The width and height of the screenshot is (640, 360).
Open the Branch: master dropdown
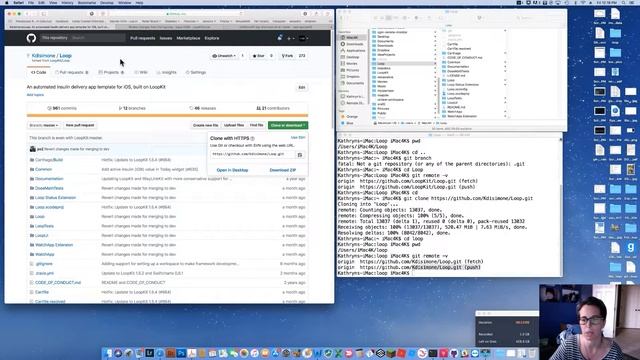pyautogui.click(x=44, y=125)
